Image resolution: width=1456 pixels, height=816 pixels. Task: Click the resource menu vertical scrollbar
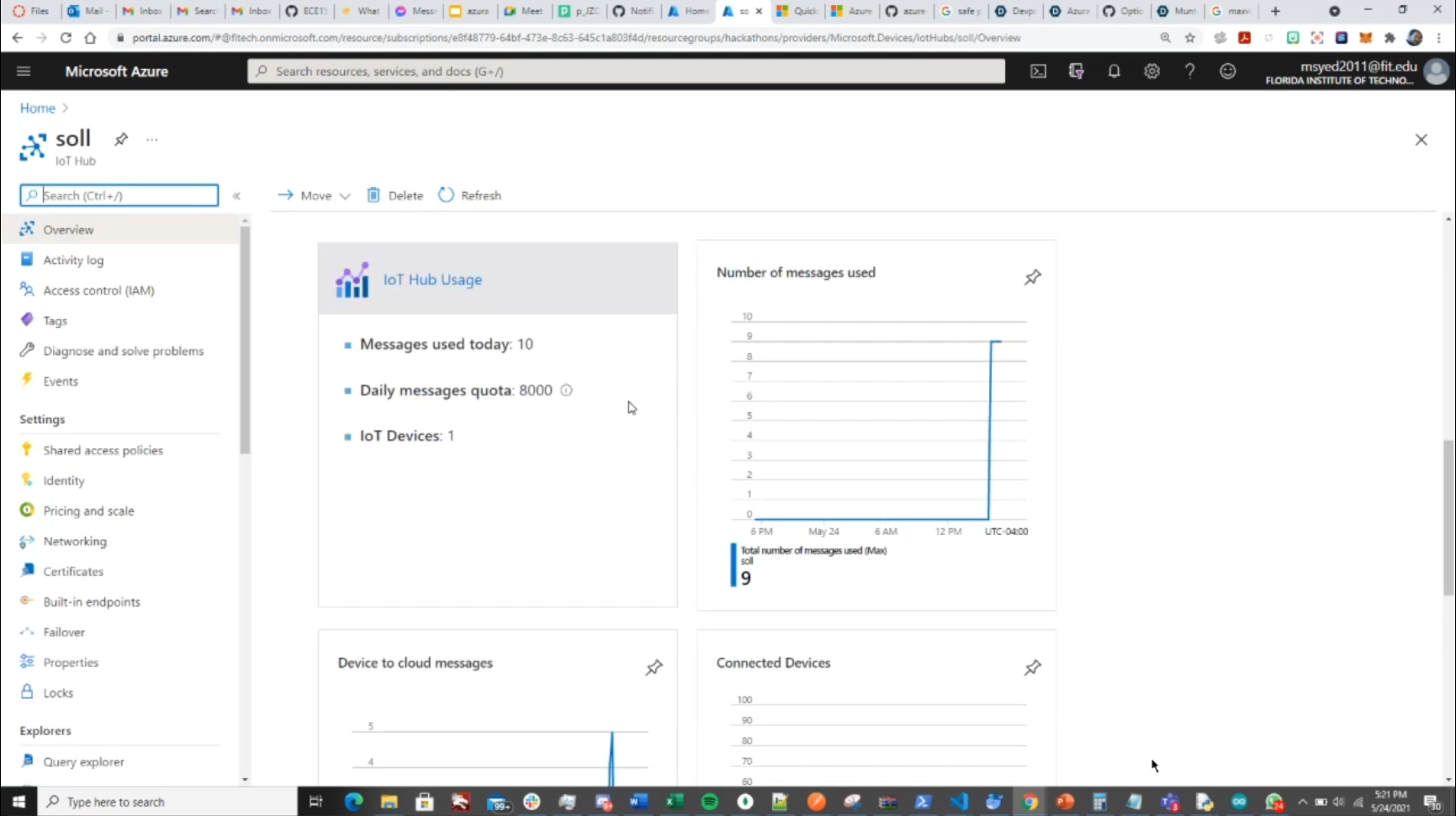245,339
